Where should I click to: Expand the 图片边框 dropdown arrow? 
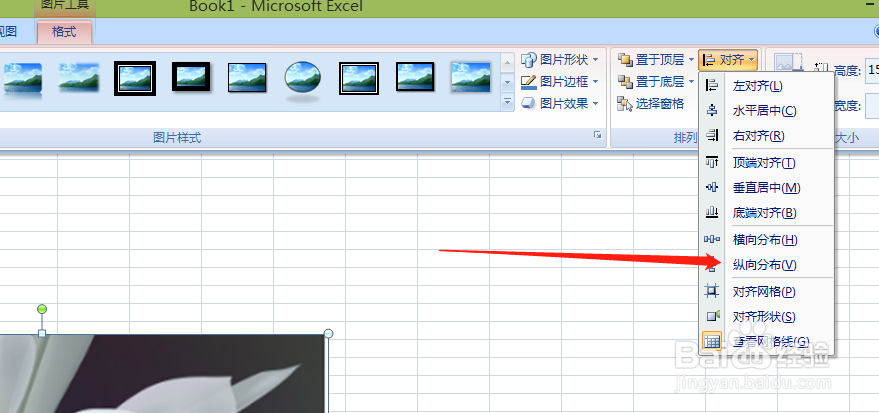coord(595,82)
